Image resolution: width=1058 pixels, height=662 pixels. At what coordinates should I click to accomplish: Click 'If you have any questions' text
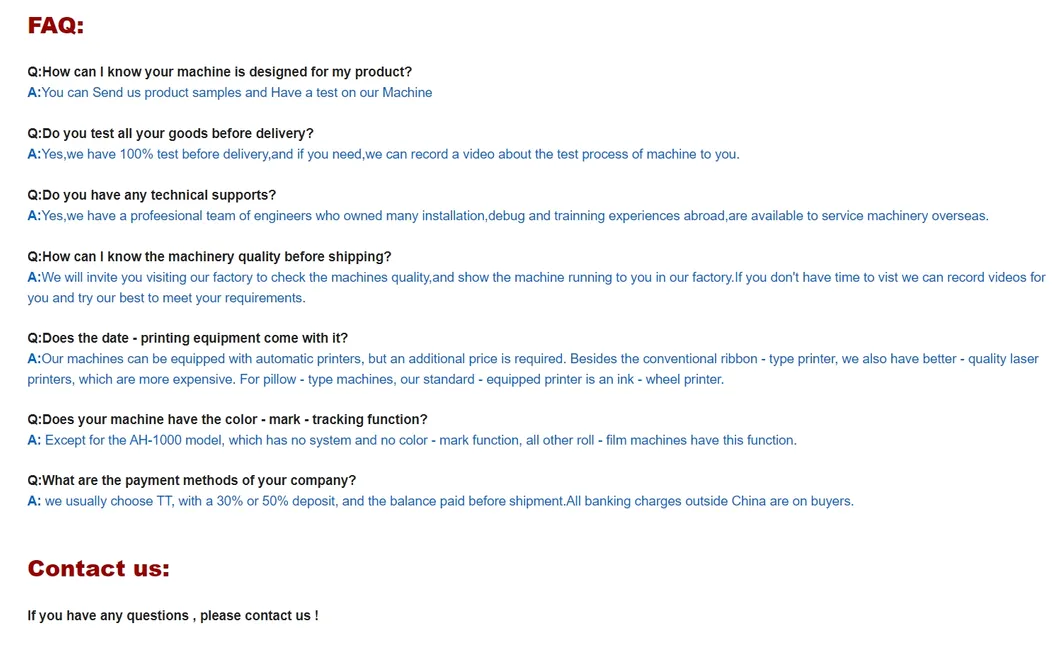click(x=172, y=616)
